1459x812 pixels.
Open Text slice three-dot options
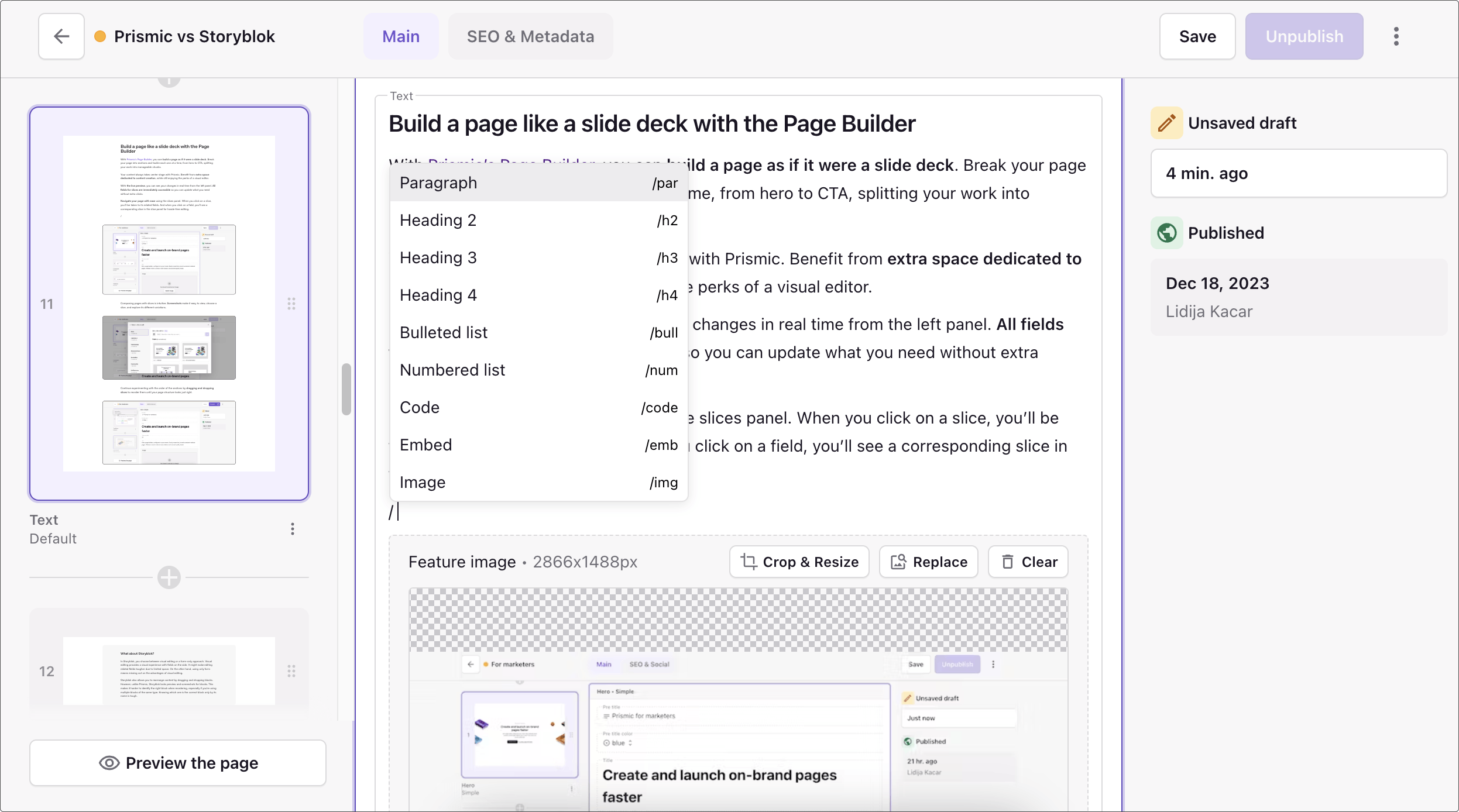292,529
